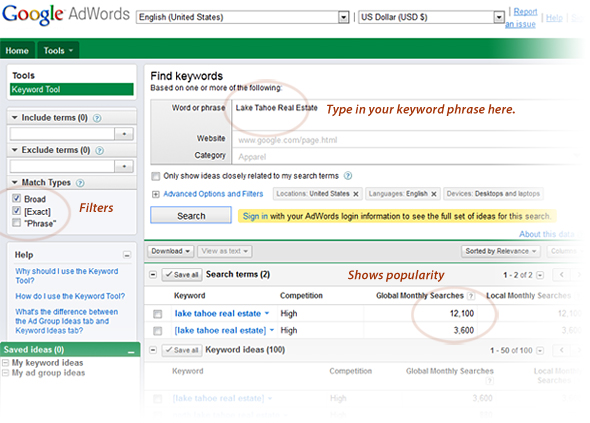The height and width of the screenshot is (423, 590).
Task: Toggle the [Exact] match type checkbox
Action: (x=16, y=211)
